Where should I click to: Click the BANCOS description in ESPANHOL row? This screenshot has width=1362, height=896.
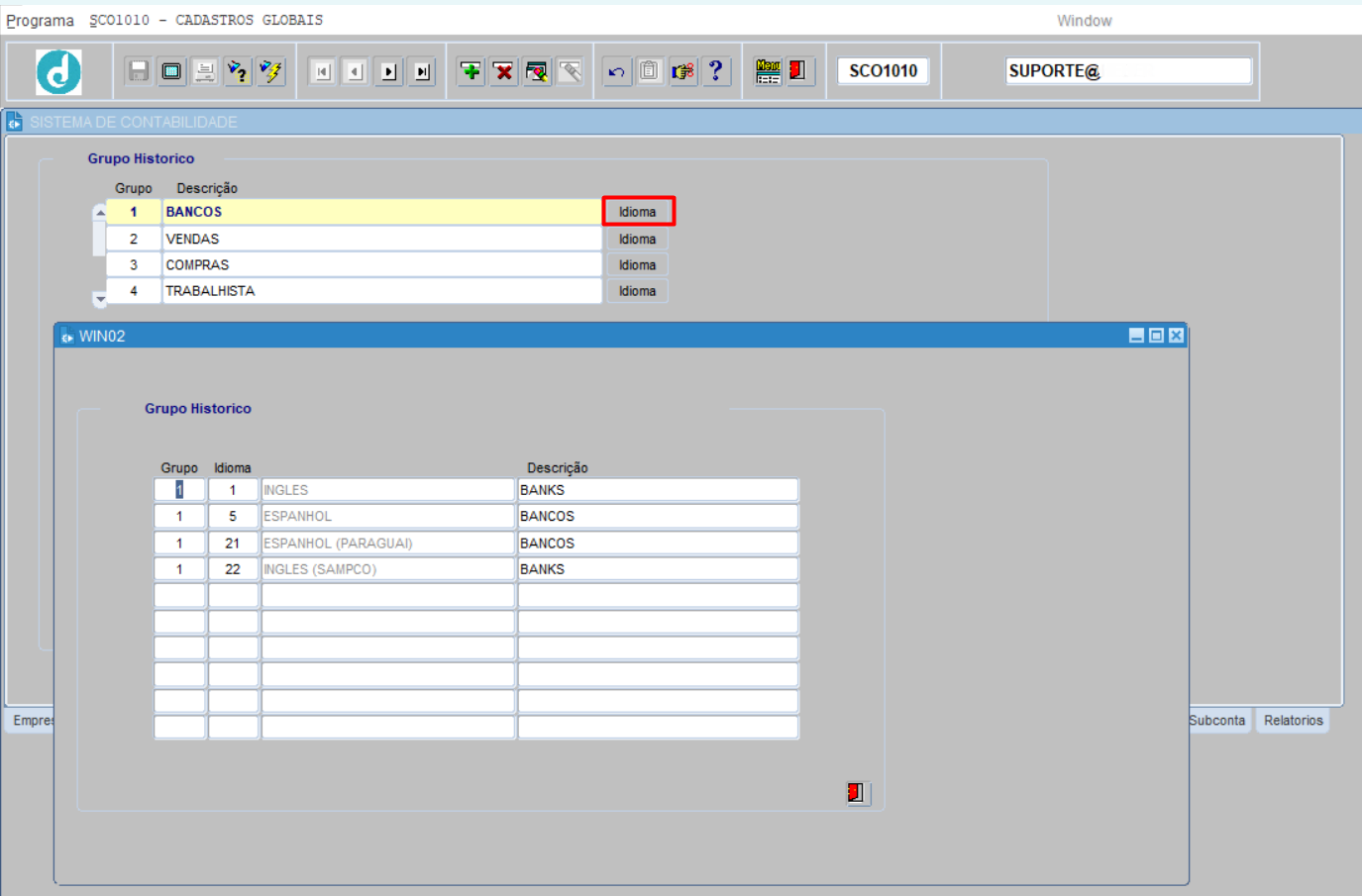[658, 517]
